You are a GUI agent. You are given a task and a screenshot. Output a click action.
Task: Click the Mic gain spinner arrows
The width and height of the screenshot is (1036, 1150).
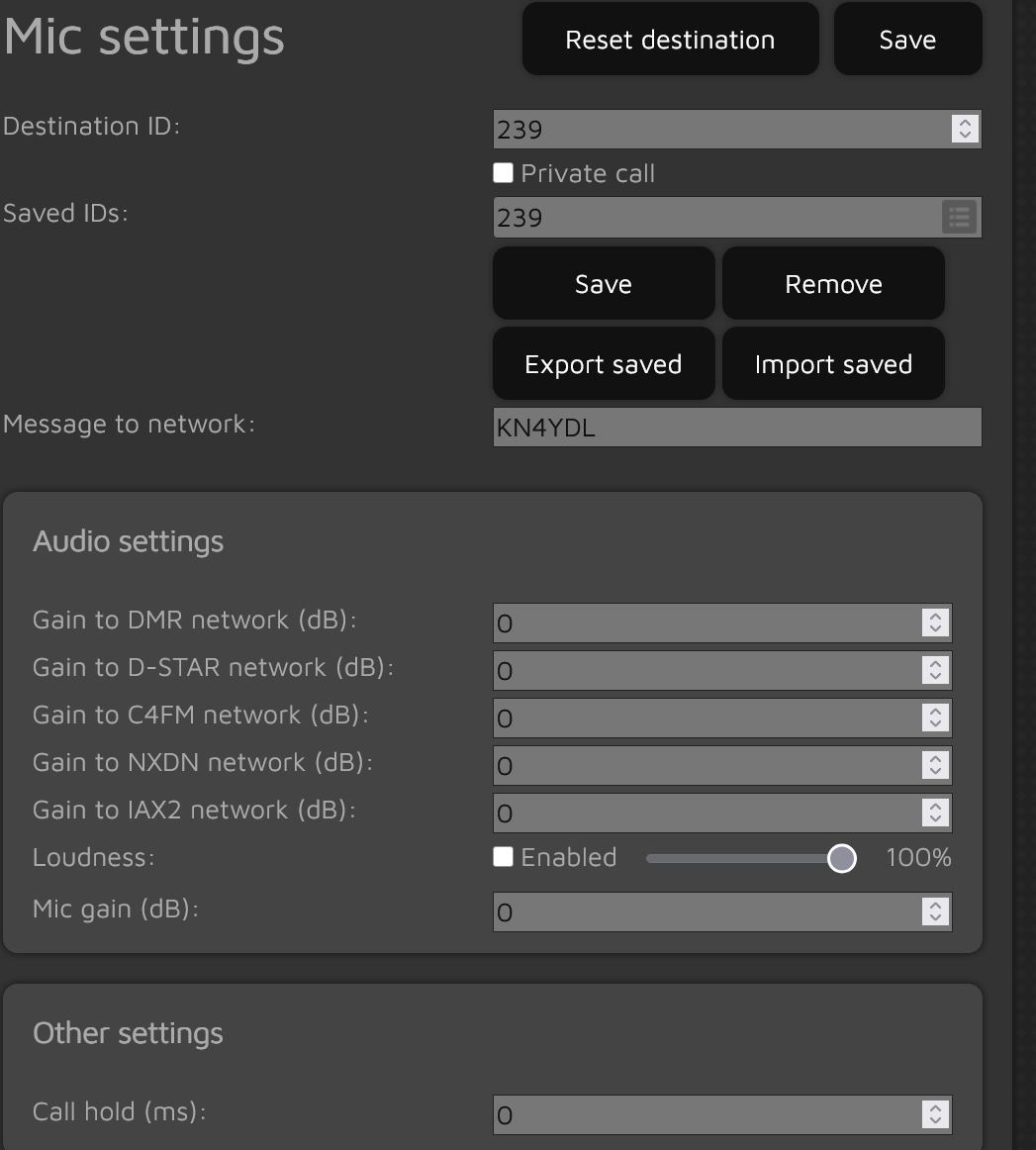(x=934, y=911)
